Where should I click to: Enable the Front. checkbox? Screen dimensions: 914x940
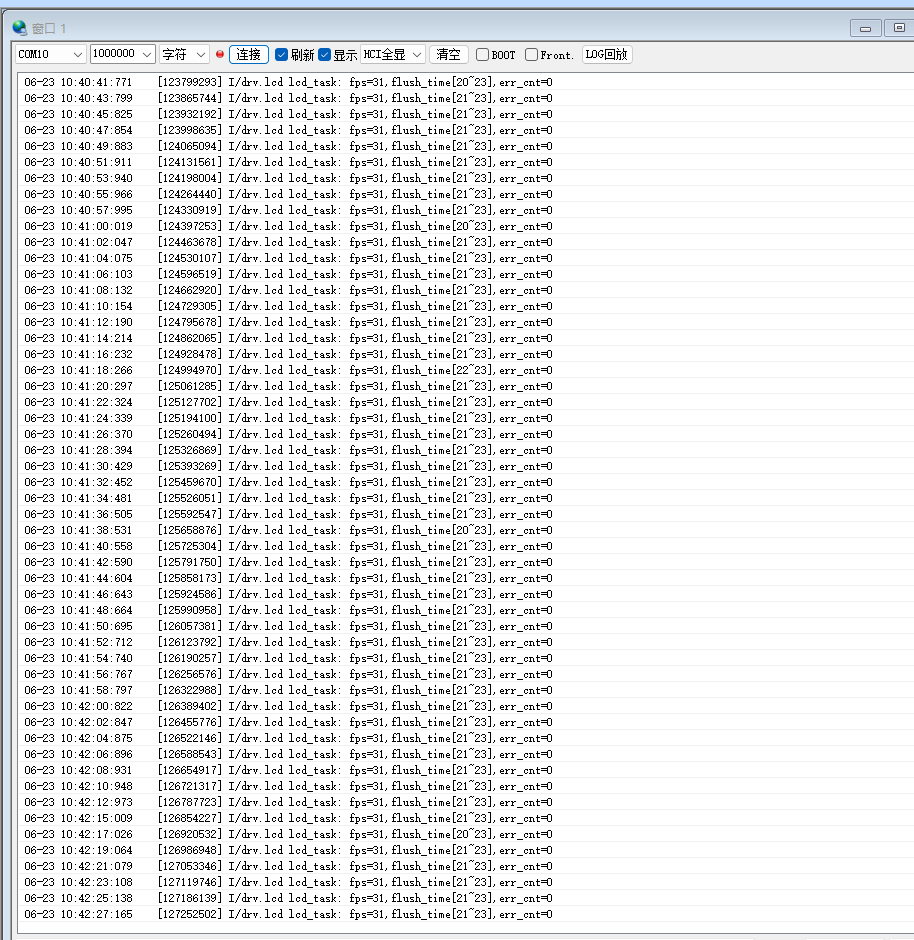[x=531, y=55]
